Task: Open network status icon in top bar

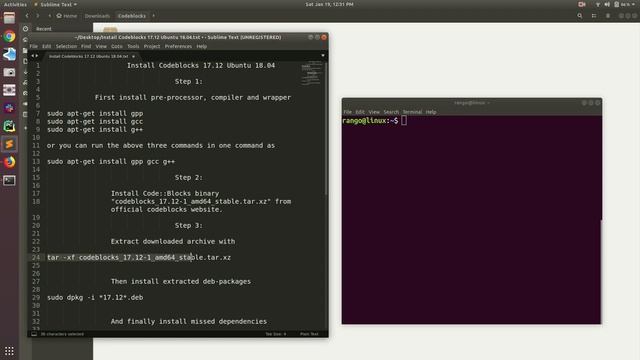Action: [x=598, y=4]
